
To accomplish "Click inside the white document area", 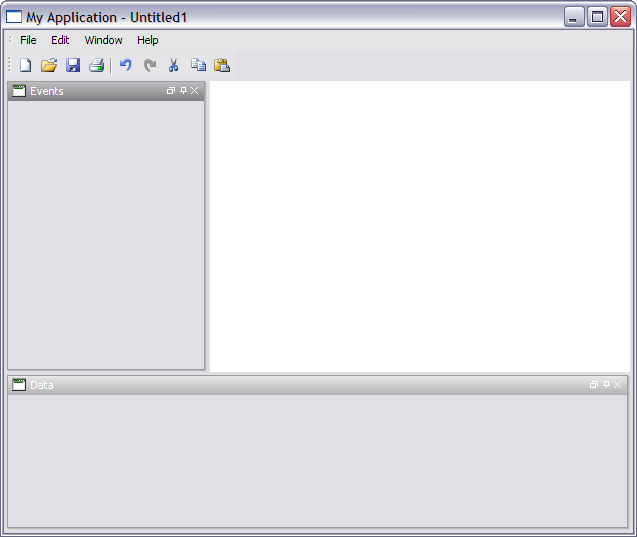I will click(x=420, y=226).
